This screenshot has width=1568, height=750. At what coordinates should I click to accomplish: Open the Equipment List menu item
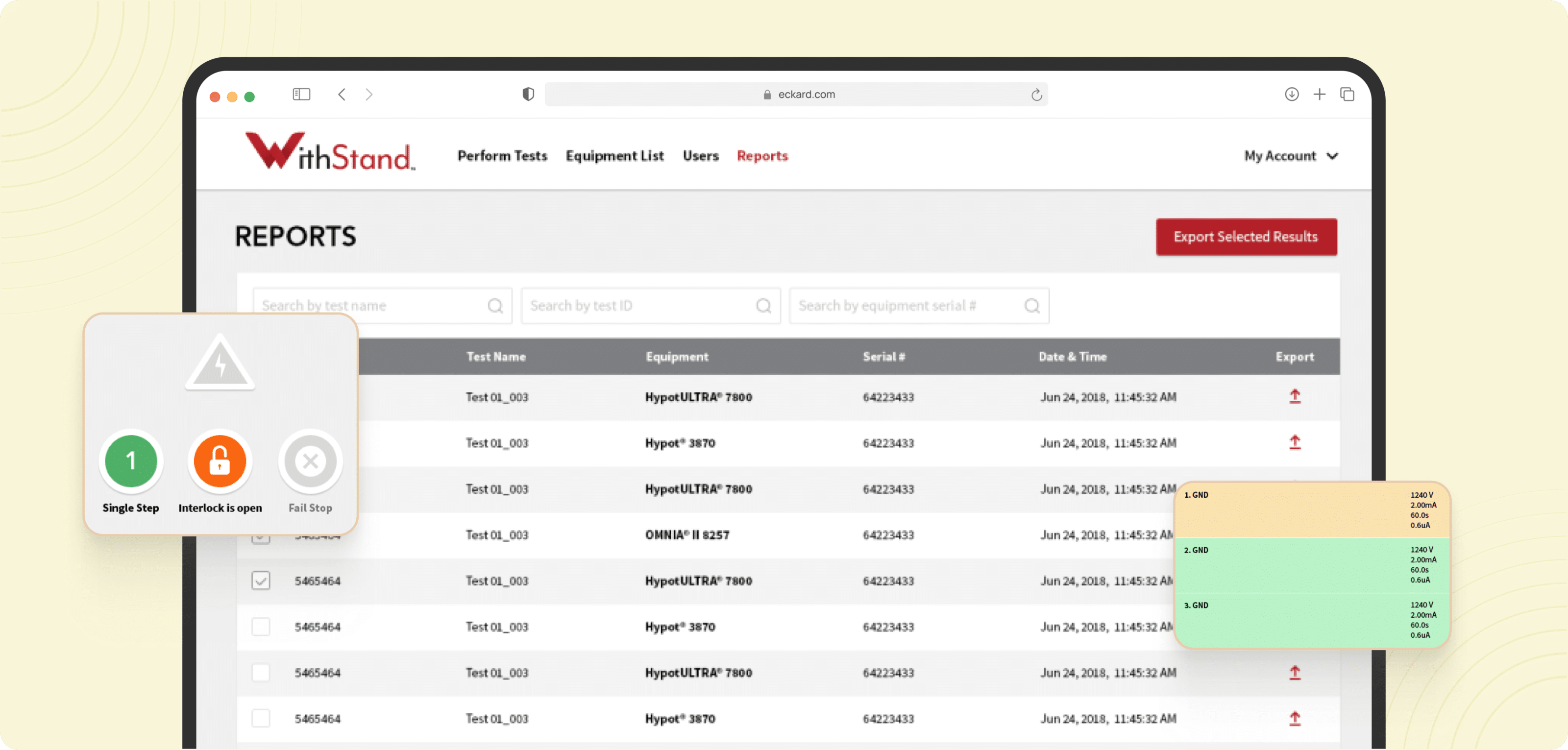pos(615,156)
